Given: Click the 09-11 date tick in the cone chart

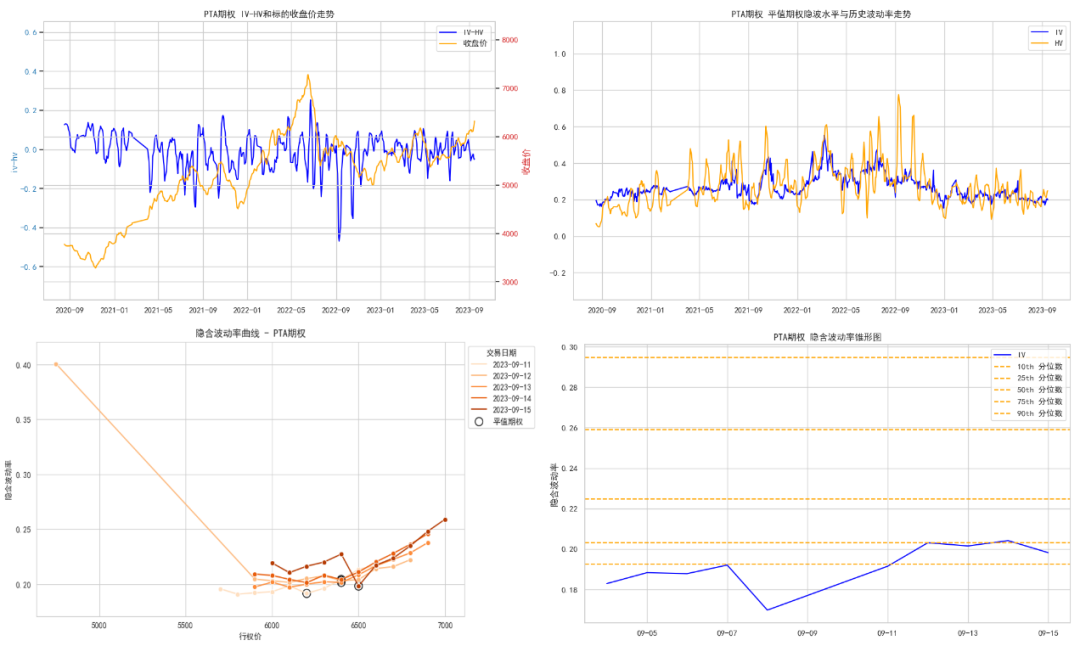Looking at the screenshot, I should click(x=887, y=633).
